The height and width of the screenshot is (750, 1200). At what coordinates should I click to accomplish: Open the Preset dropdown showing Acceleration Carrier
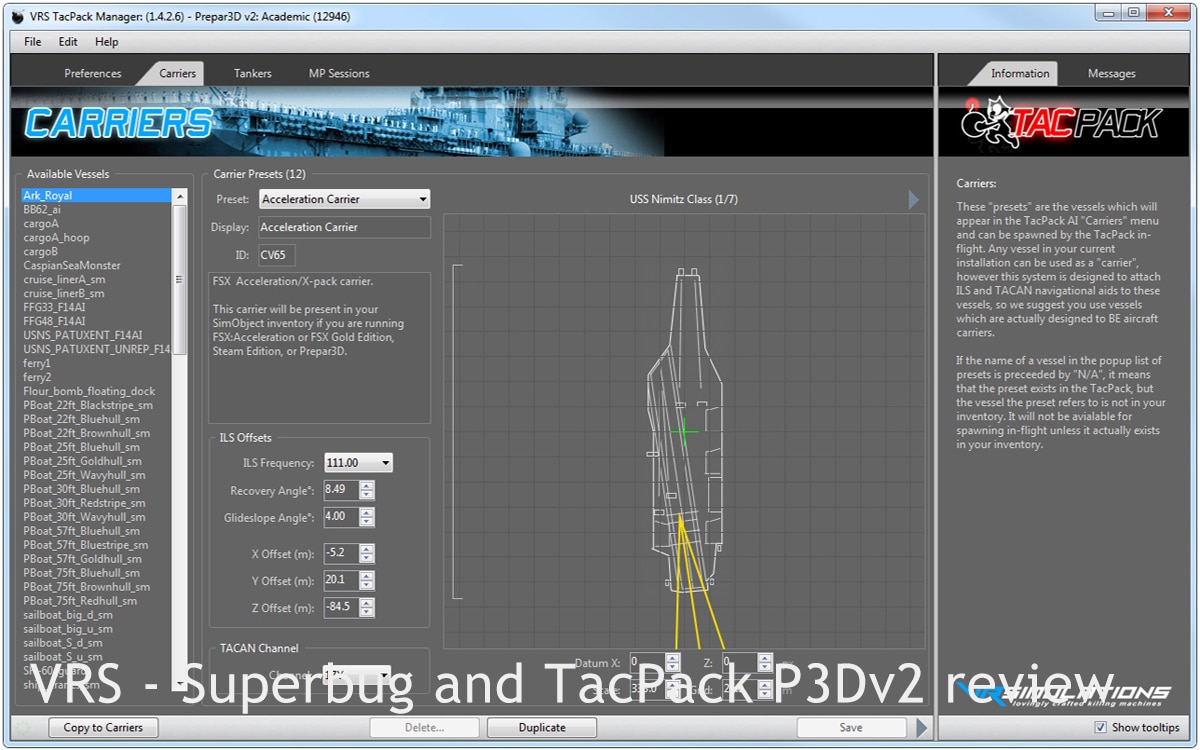point(344,199)
